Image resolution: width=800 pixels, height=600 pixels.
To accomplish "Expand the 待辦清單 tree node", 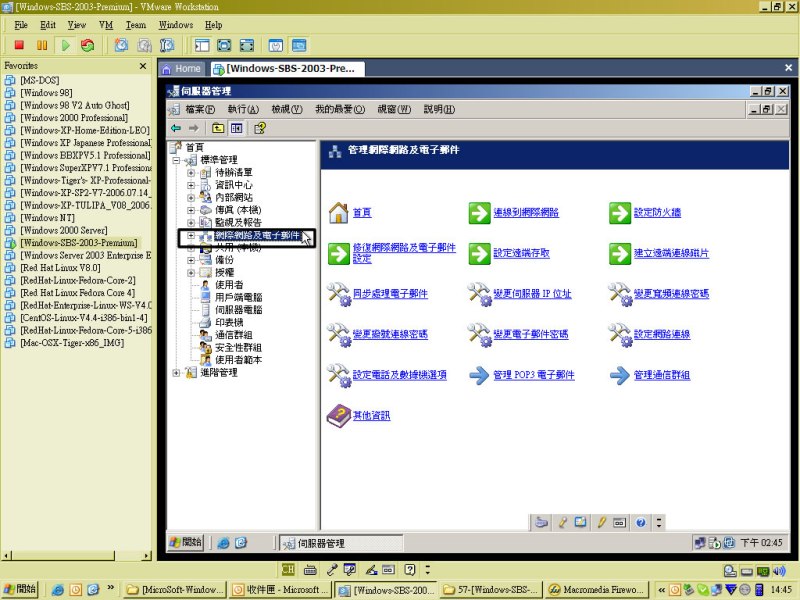I will click(x=191, y=172).
